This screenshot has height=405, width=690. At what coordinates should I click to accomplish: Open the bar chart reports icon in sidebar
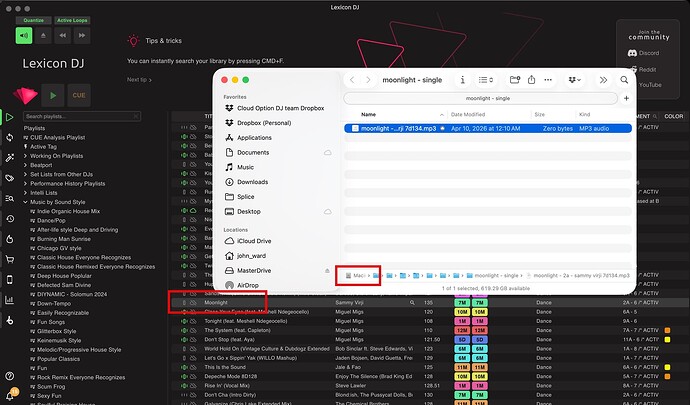pyautogui.click(x=9, y=300)
